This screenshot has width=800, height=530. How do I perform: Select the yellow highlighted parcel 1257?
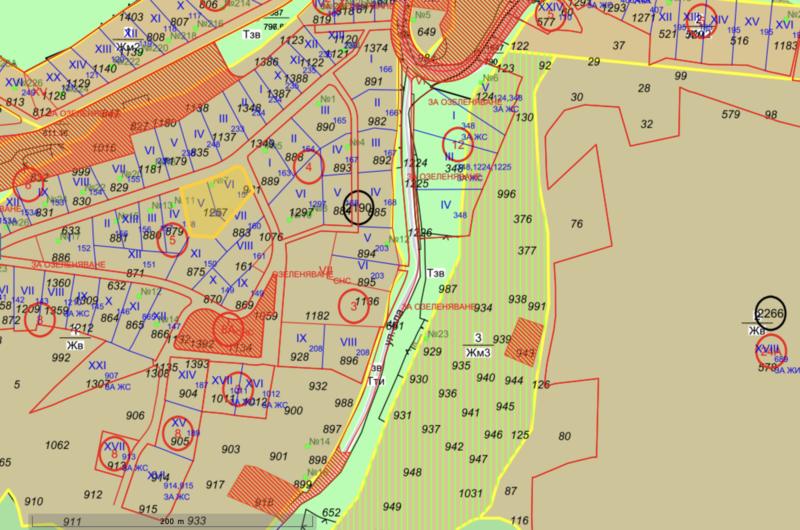[213, 206]
